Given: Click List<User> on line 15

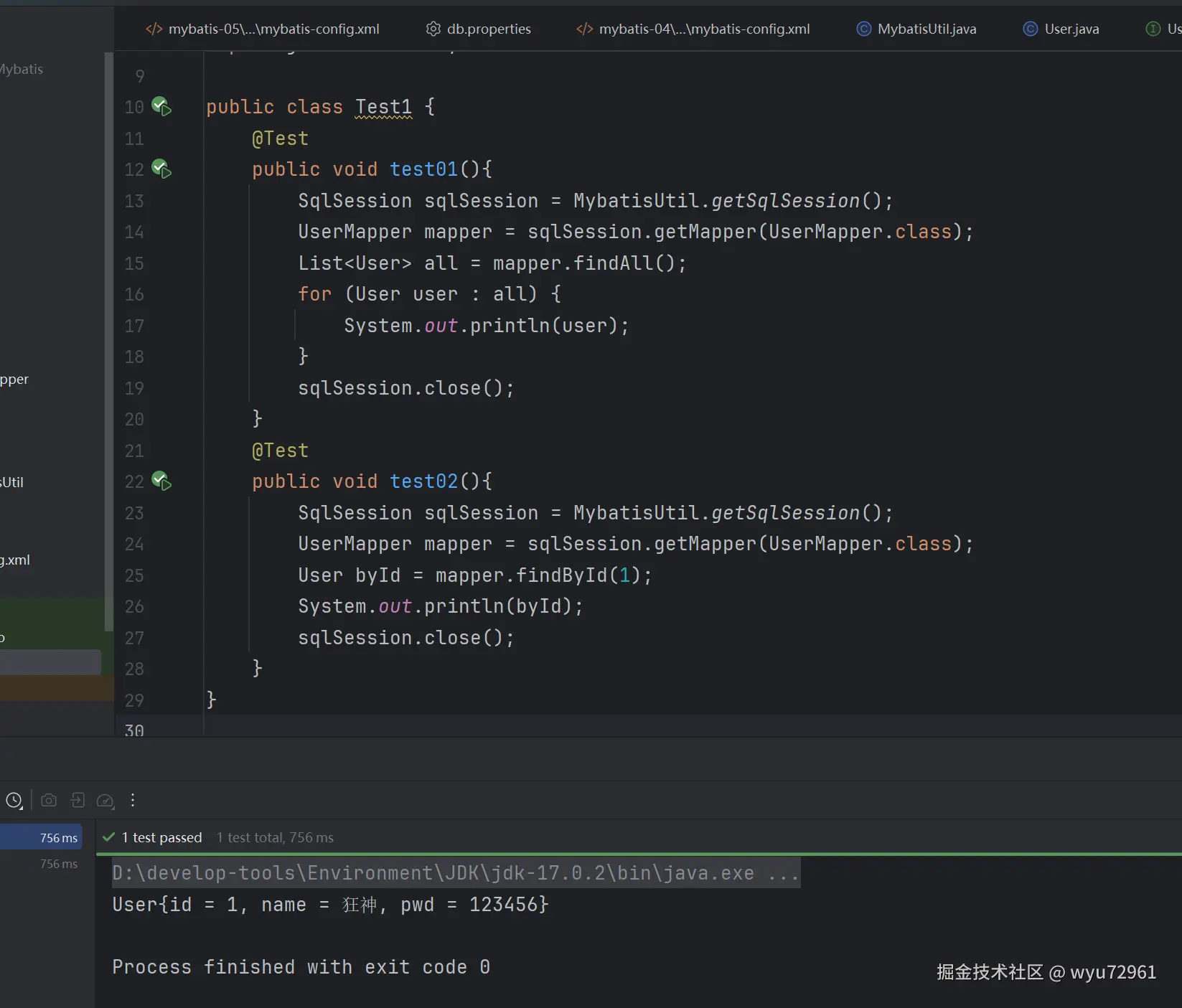Looking at the screenshot, I should click(355, 263).
